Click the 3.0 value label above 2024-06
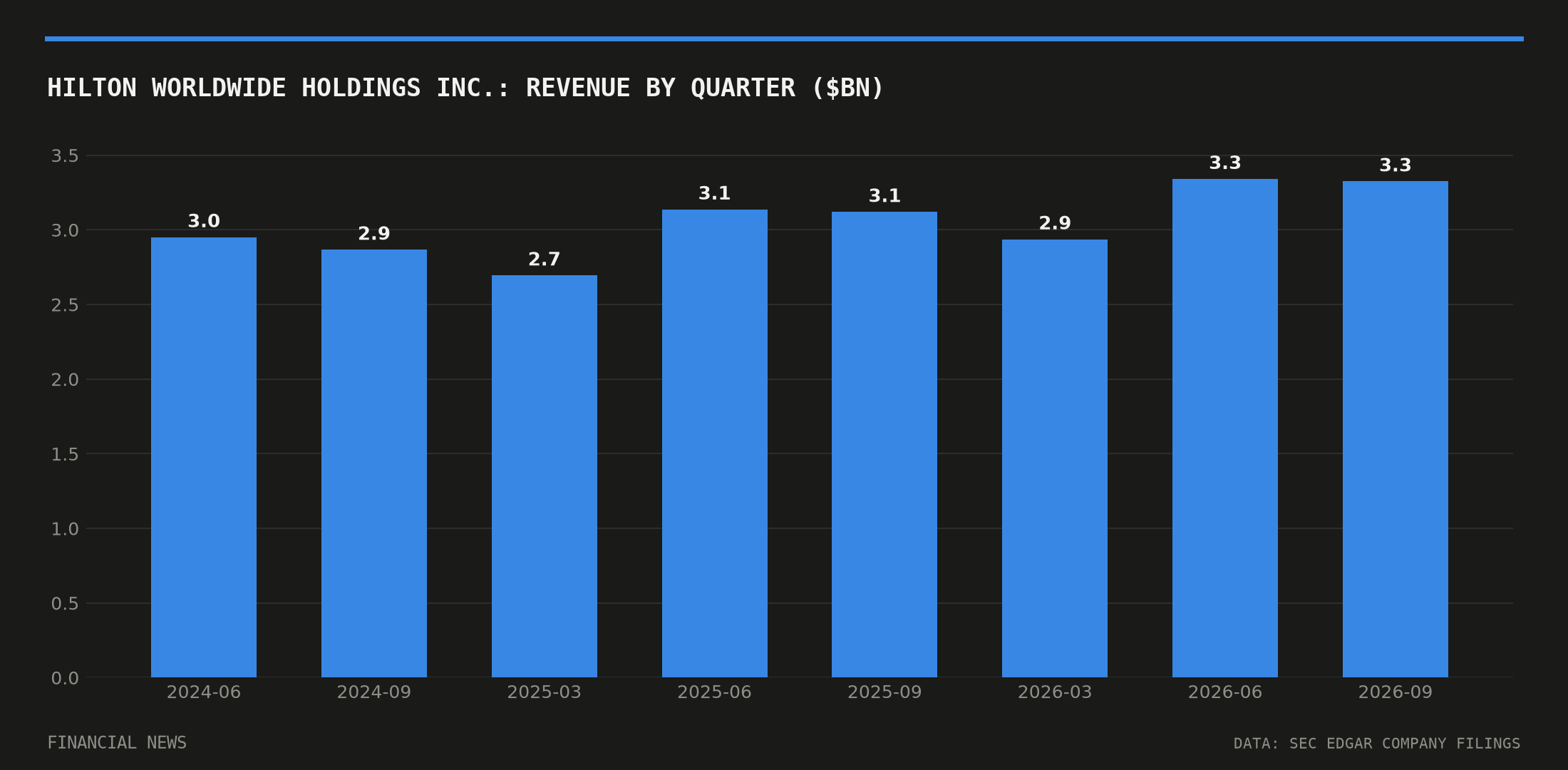 click(204, 222)
